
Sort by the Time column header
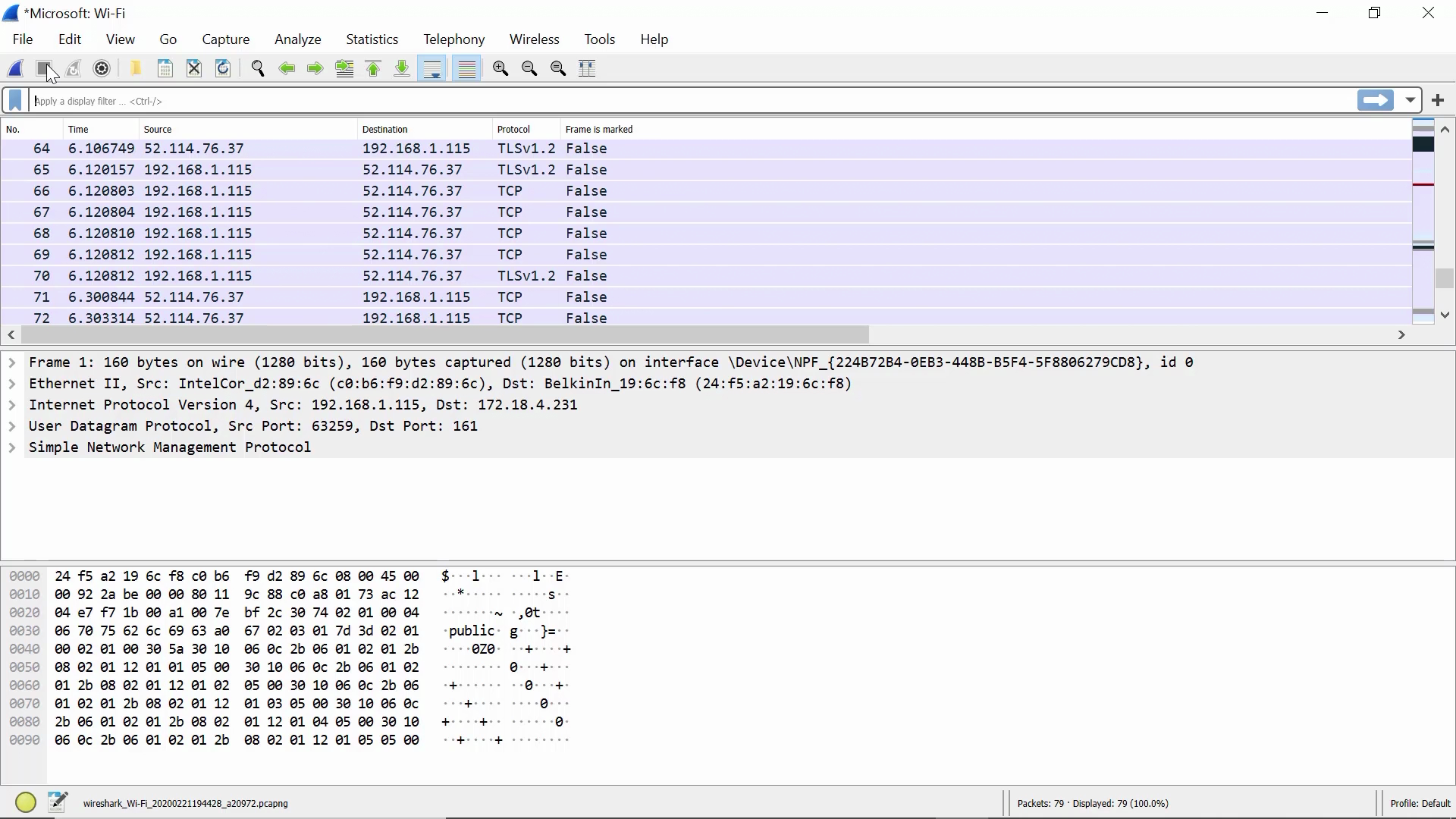pyautogui.click(x=101, y=130)
